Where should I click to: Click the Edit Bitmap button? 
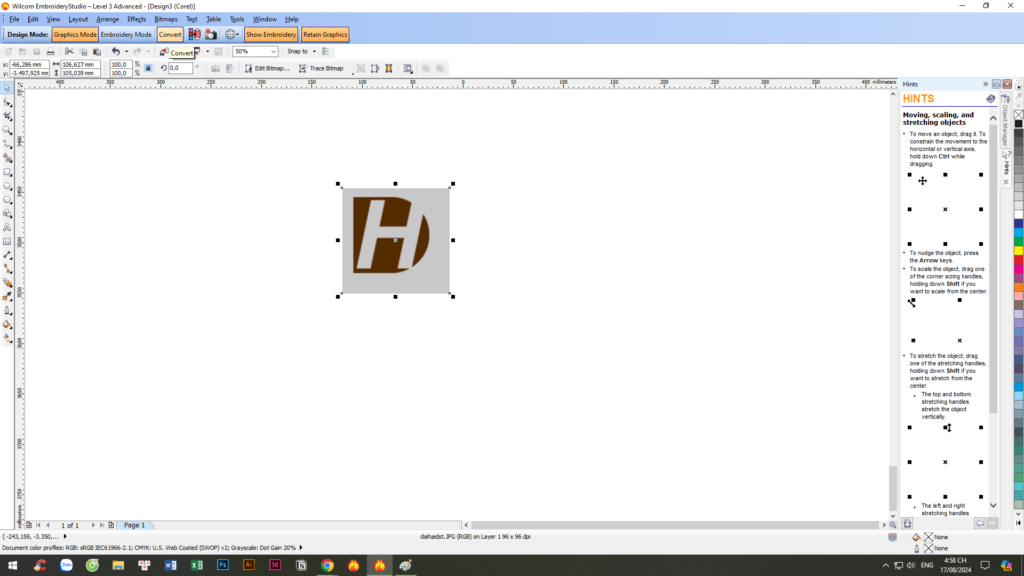click(266, 69)
